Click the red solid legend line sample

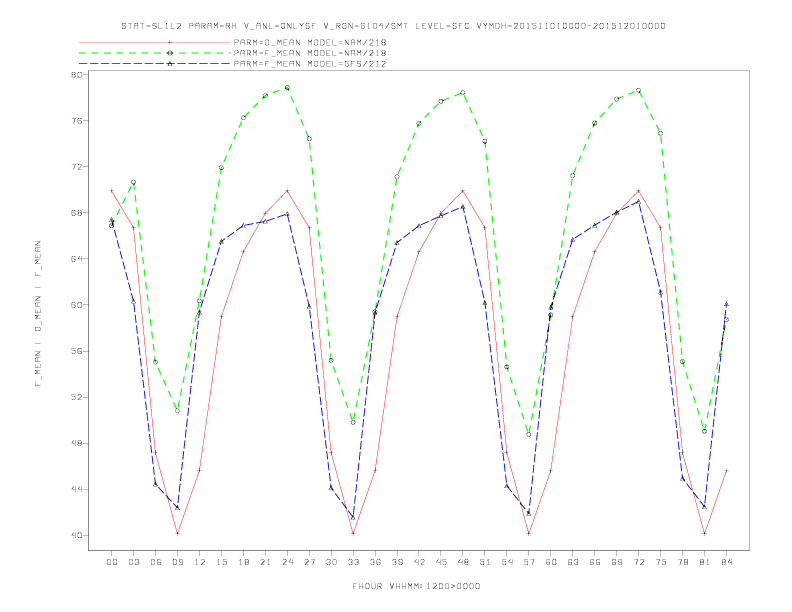(155, 42)
